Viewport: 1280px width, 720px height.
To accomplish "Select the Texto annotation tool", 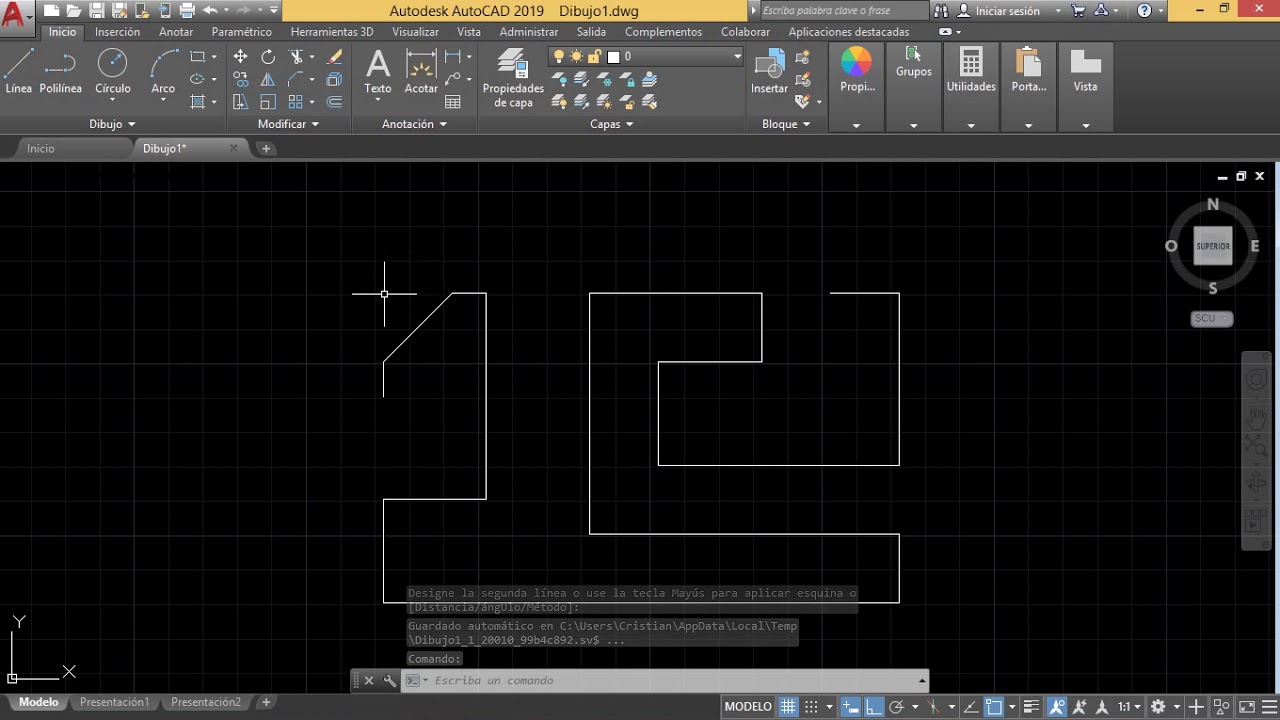I will pyautogui.click(x=378, y=71).
